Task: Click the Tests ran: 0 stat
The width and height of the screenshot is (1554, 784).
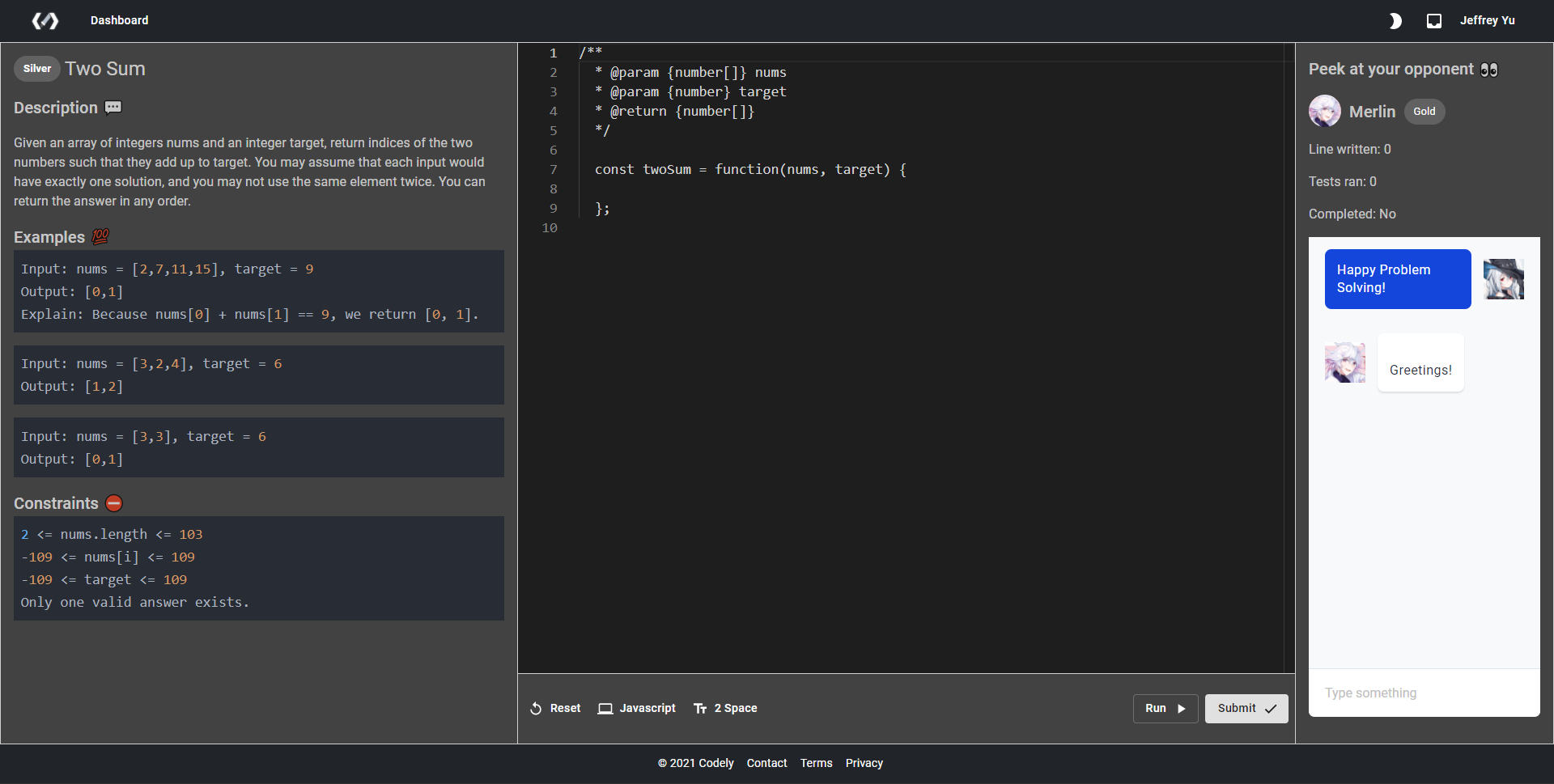Action: click(x=1342, y=182)
